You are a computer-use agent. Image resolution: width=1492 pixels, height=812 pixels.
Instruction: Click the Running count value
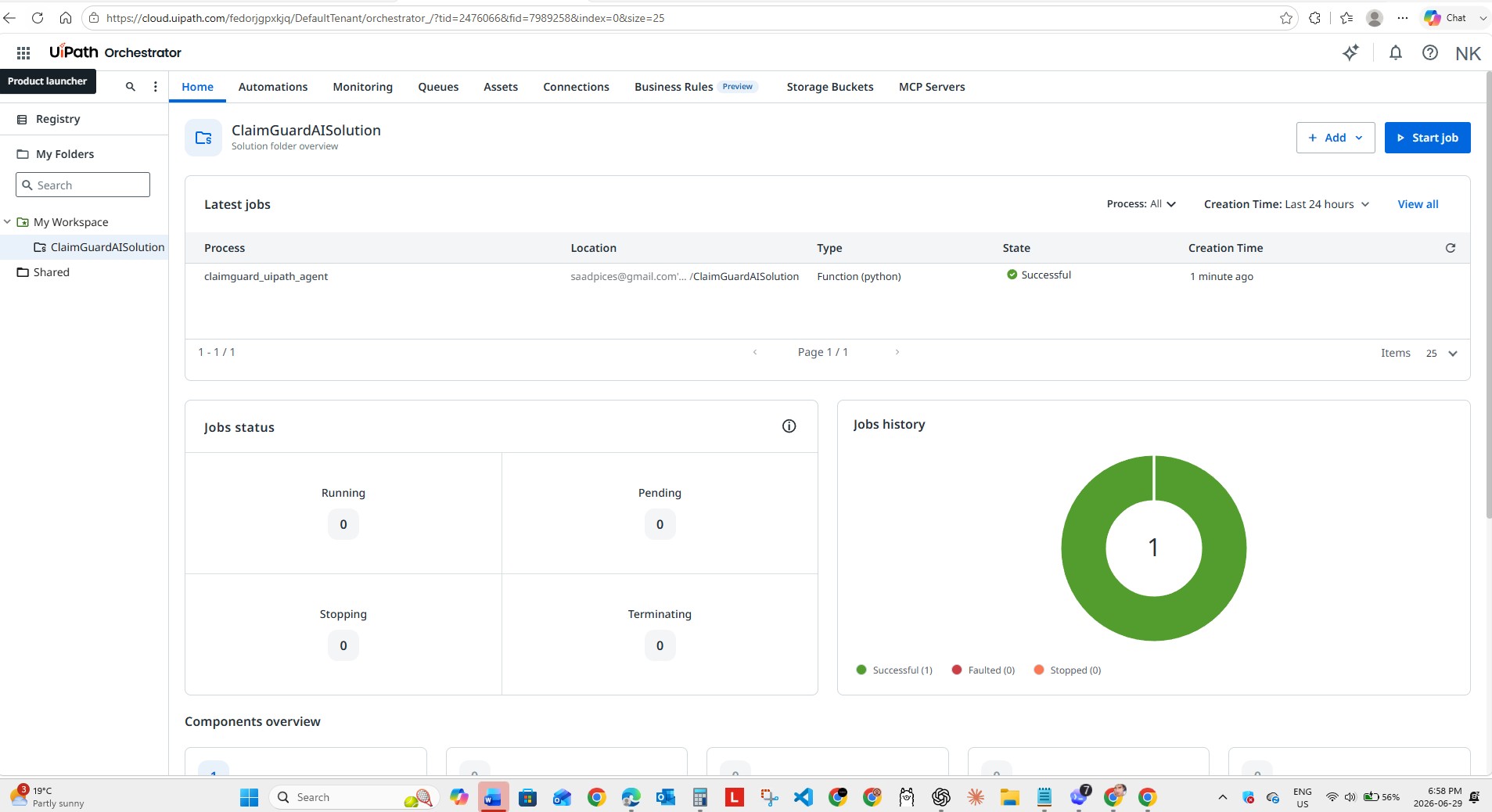point(343,524)
